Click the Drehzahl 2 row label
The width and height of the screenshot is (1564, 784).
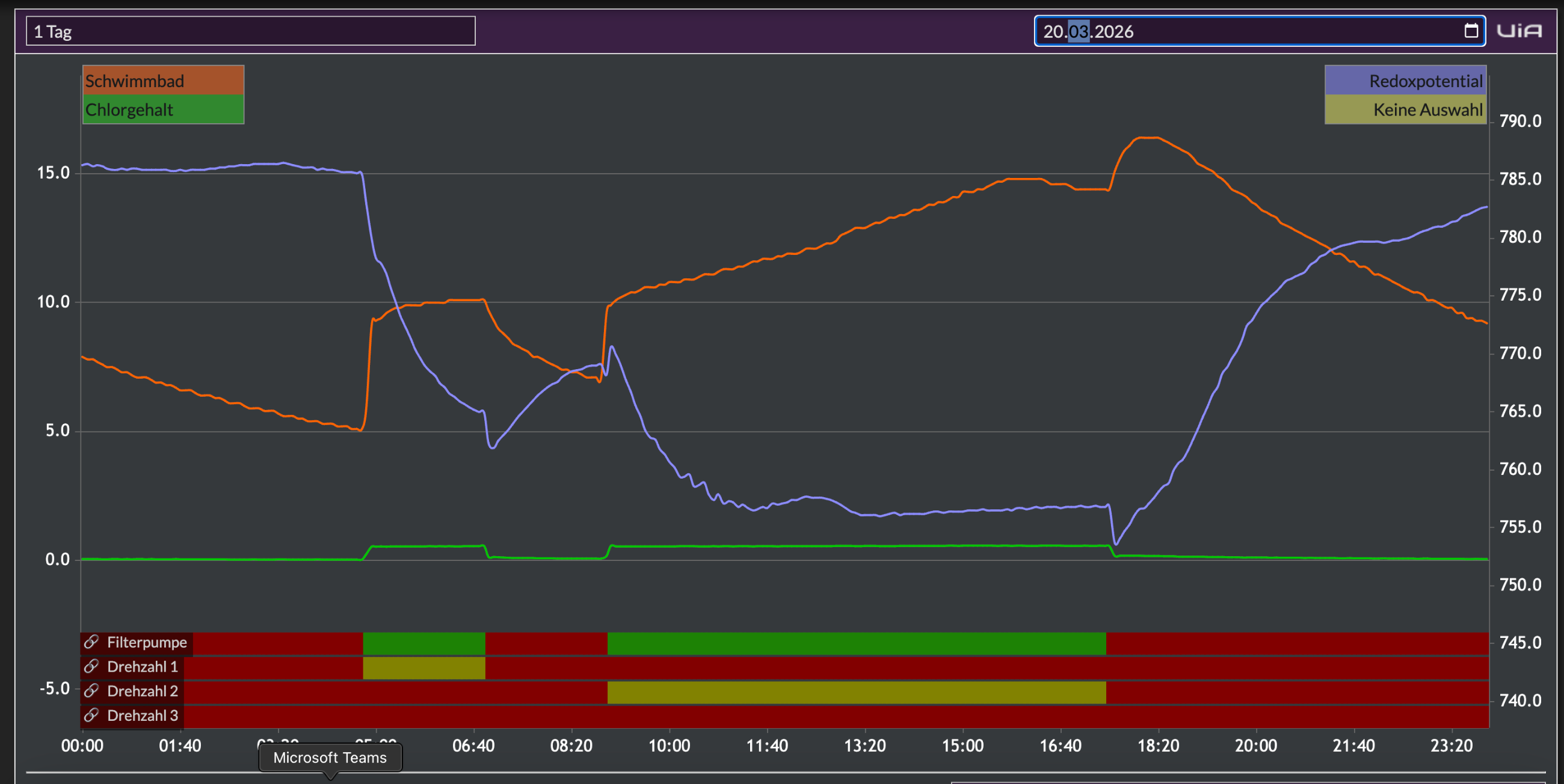pyautogui.click(x=143, y=691)
